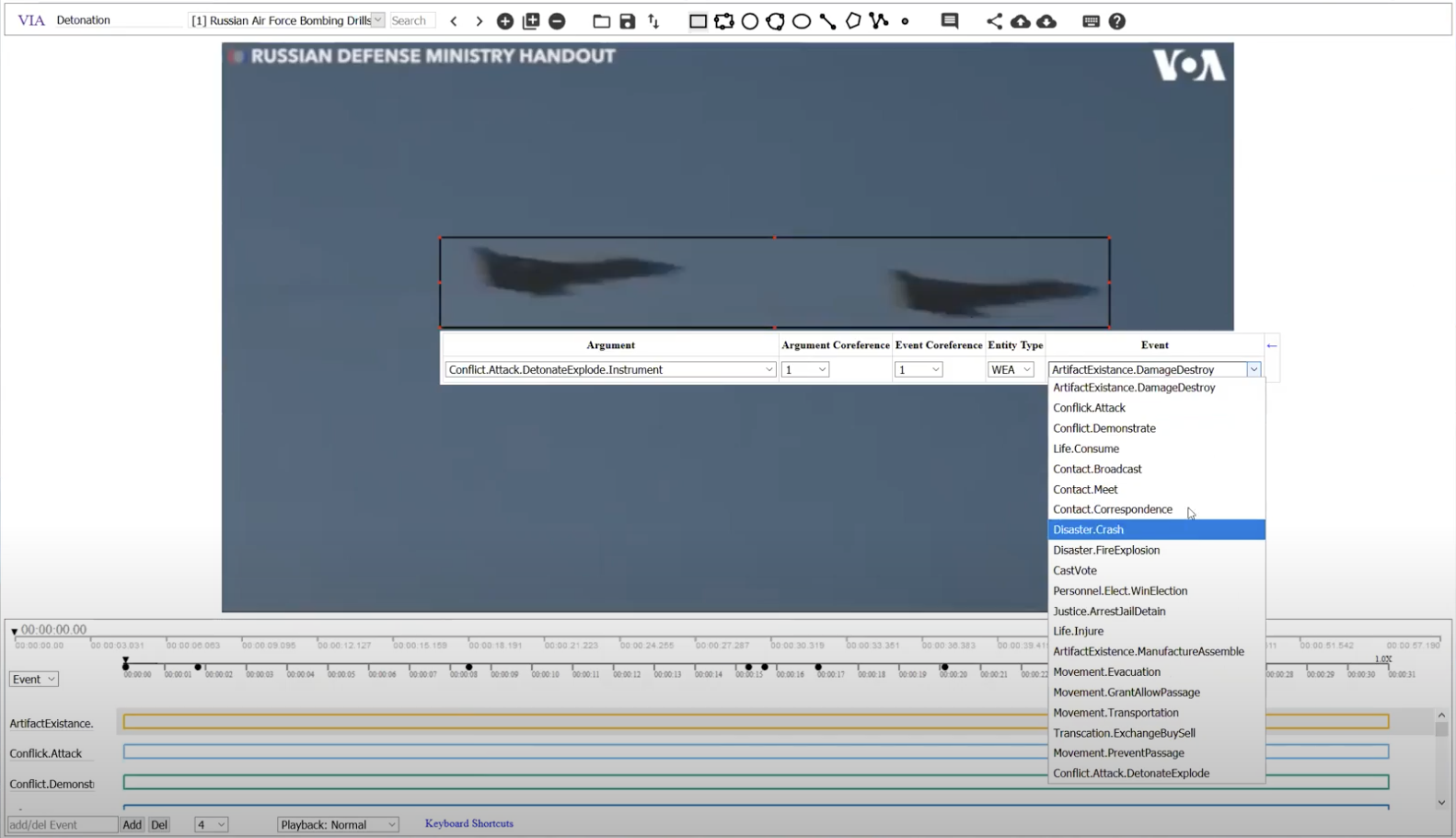Choose Conflick.Attack from the list
Screen dimensions: 1456x838
click(x=1156, y=408)
